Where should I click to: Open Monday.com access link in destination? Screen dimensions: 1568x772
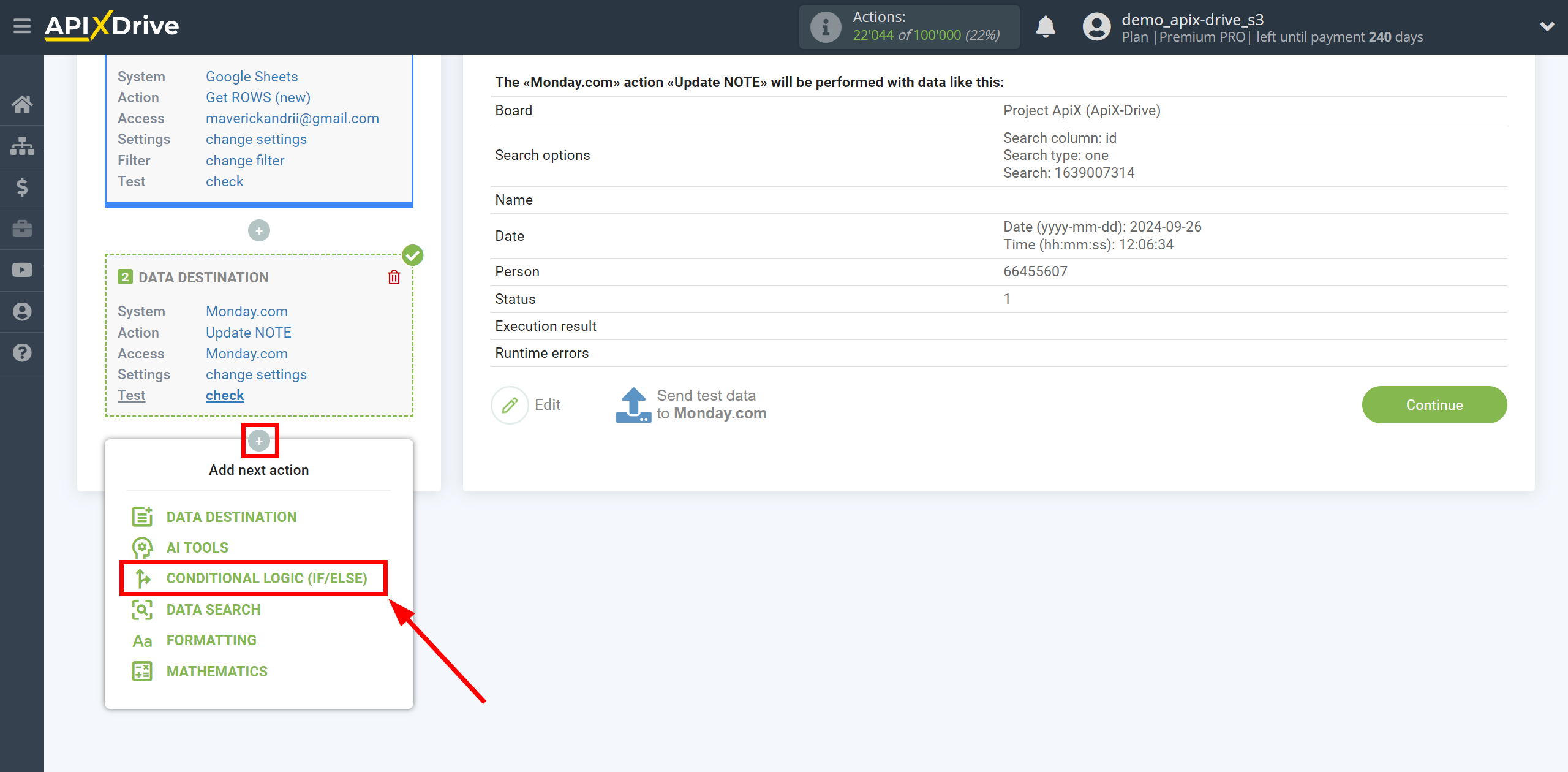pos(247,354)
